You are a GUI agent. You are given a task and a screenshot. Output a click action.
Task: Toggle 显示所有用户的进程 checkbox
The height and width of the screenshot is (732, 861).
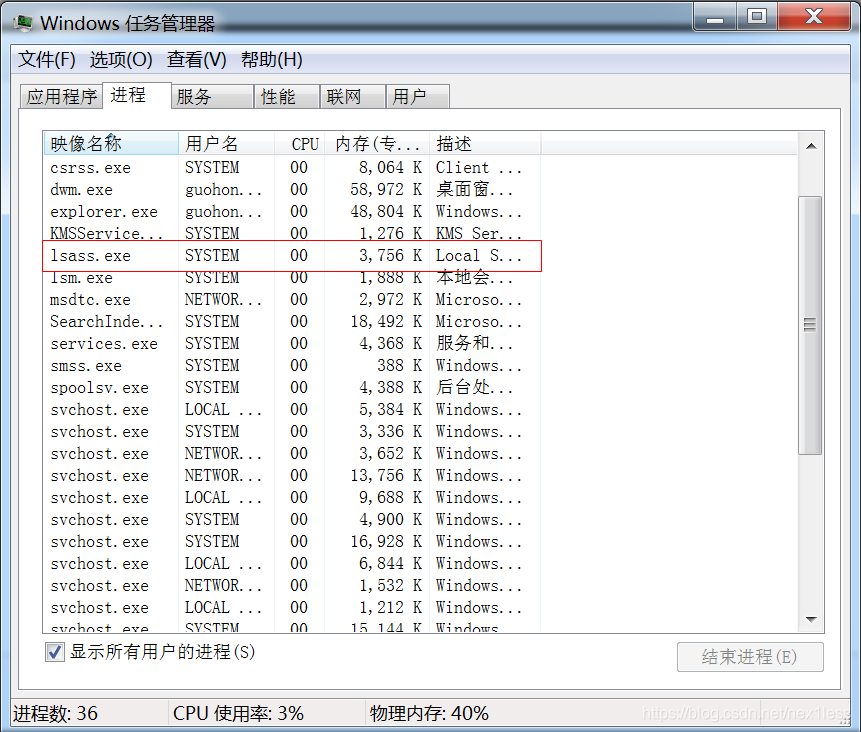click(54, 652)
